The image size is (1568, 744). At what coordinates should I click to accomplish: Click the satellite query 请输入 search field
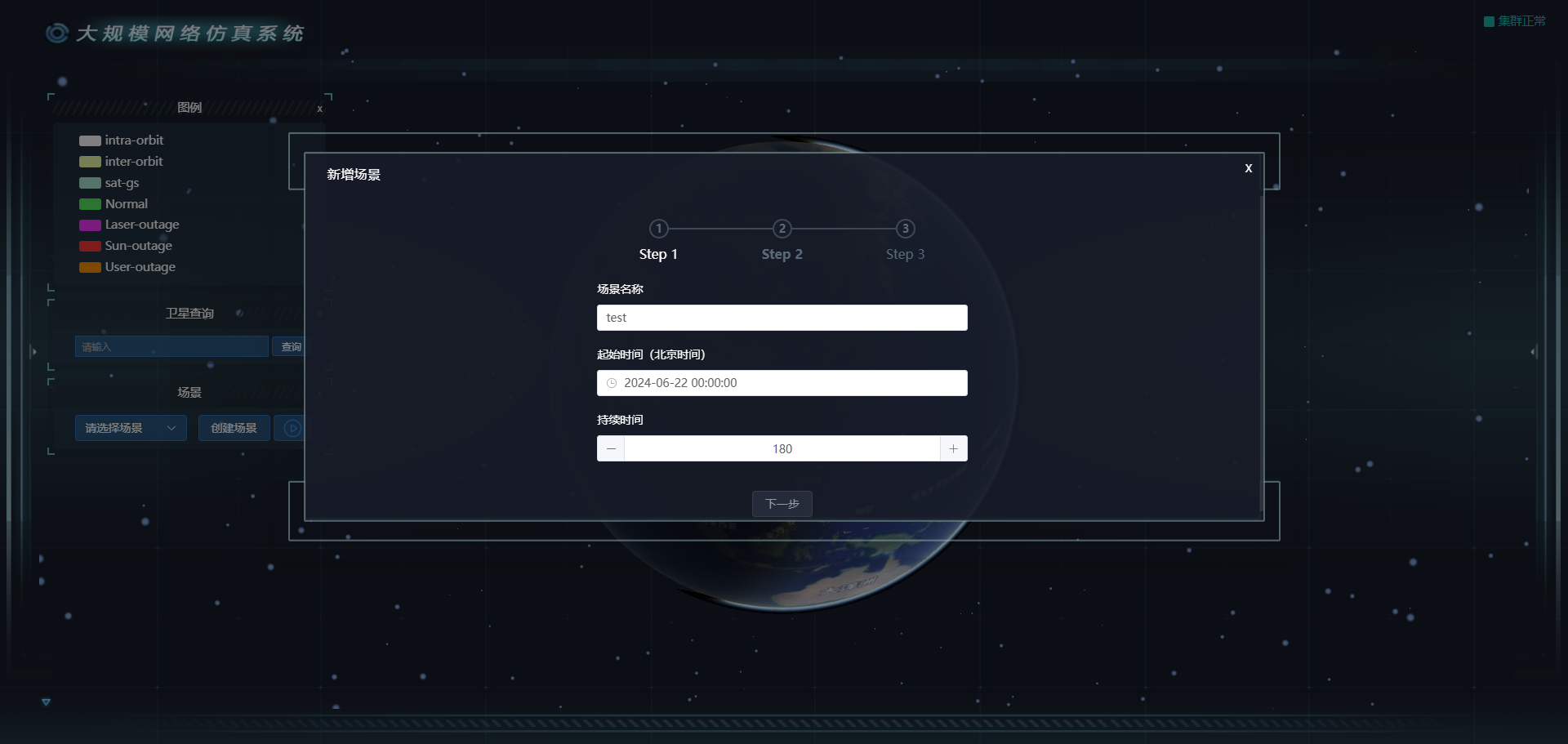[x=171, y=346]
